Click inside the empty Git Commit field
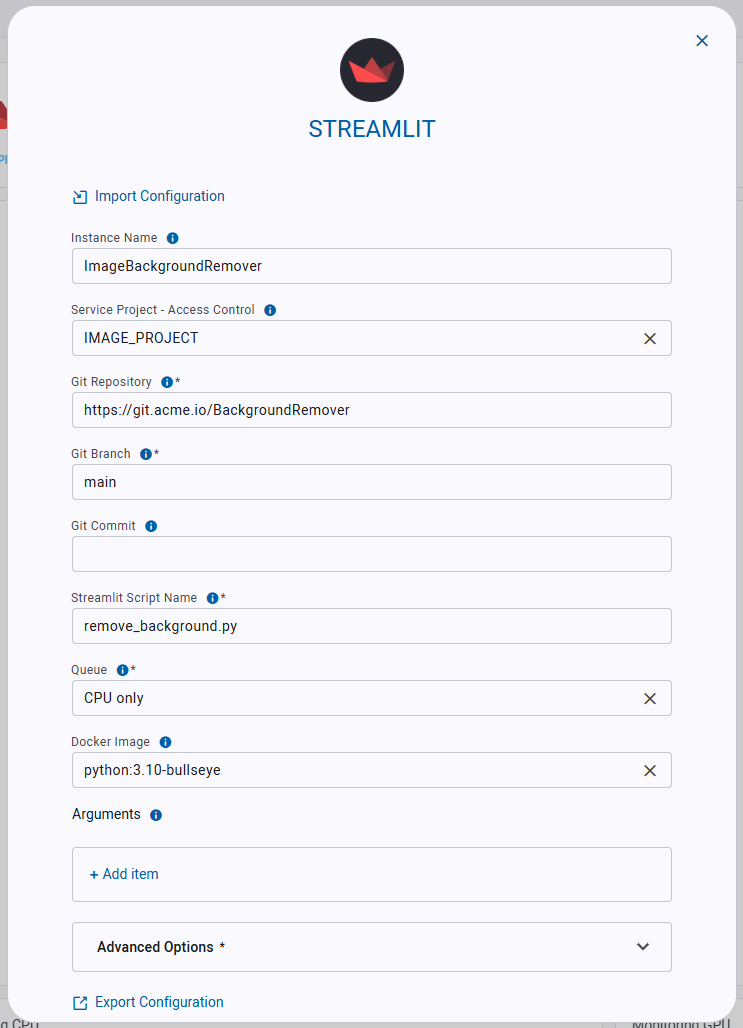This screenshot has height=1028, width=743. [371, 554]
